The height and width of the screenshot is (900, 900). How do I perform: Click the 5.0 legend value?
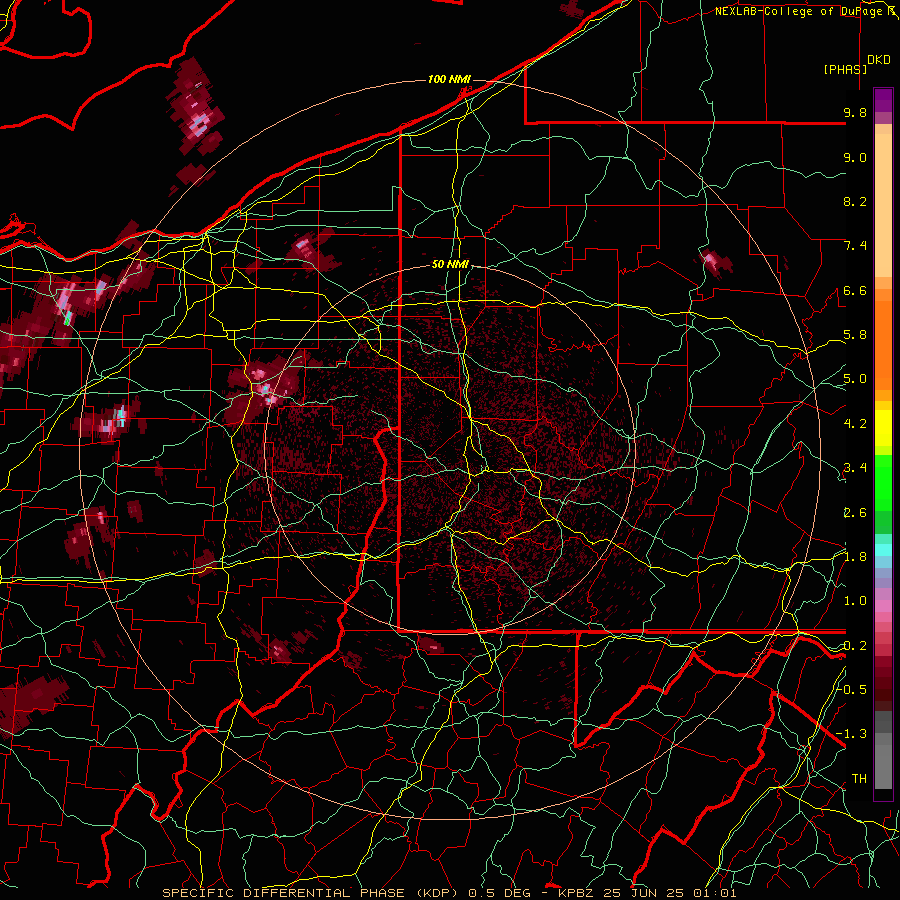coord(855,379)
